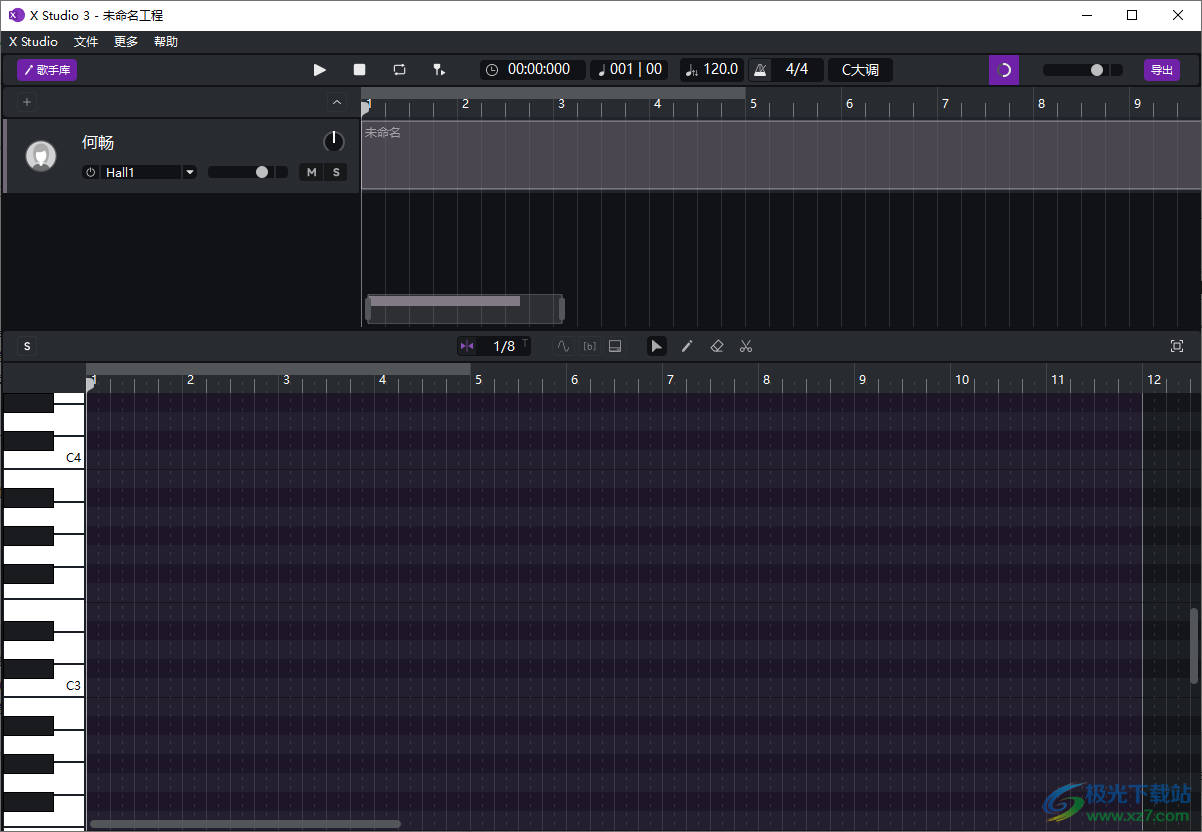Select the pencil note-drawing tool

pos(687,345)
